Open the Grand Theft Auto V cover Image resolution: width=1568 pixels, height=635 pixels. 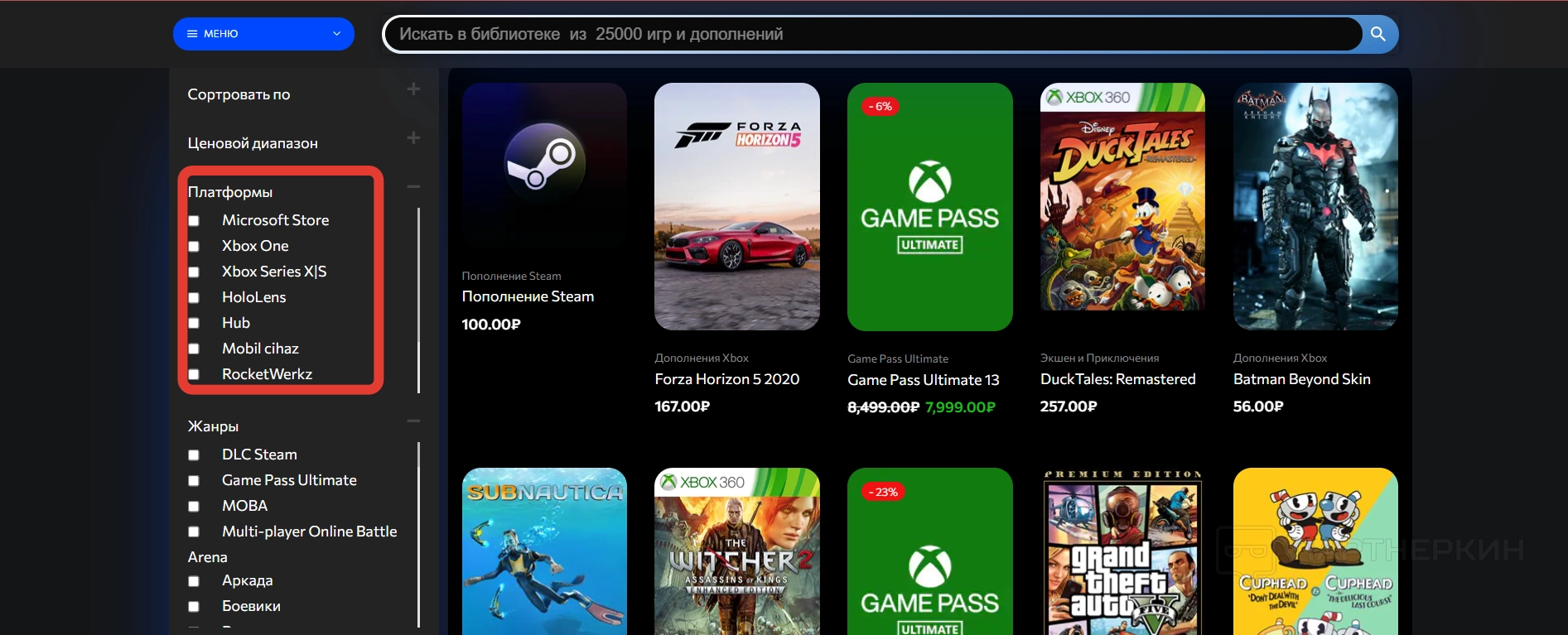coord(1122,551)
